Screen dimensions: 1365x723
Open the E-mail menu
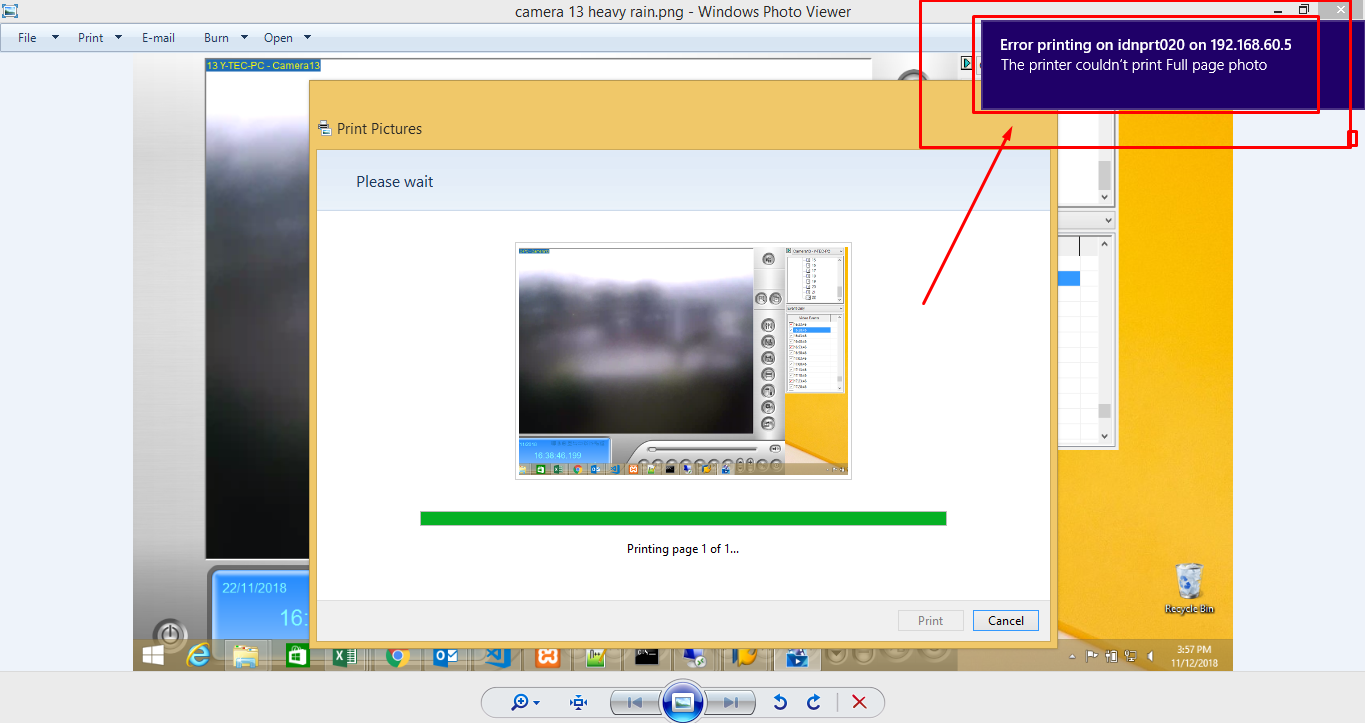(x=158, y=37)
